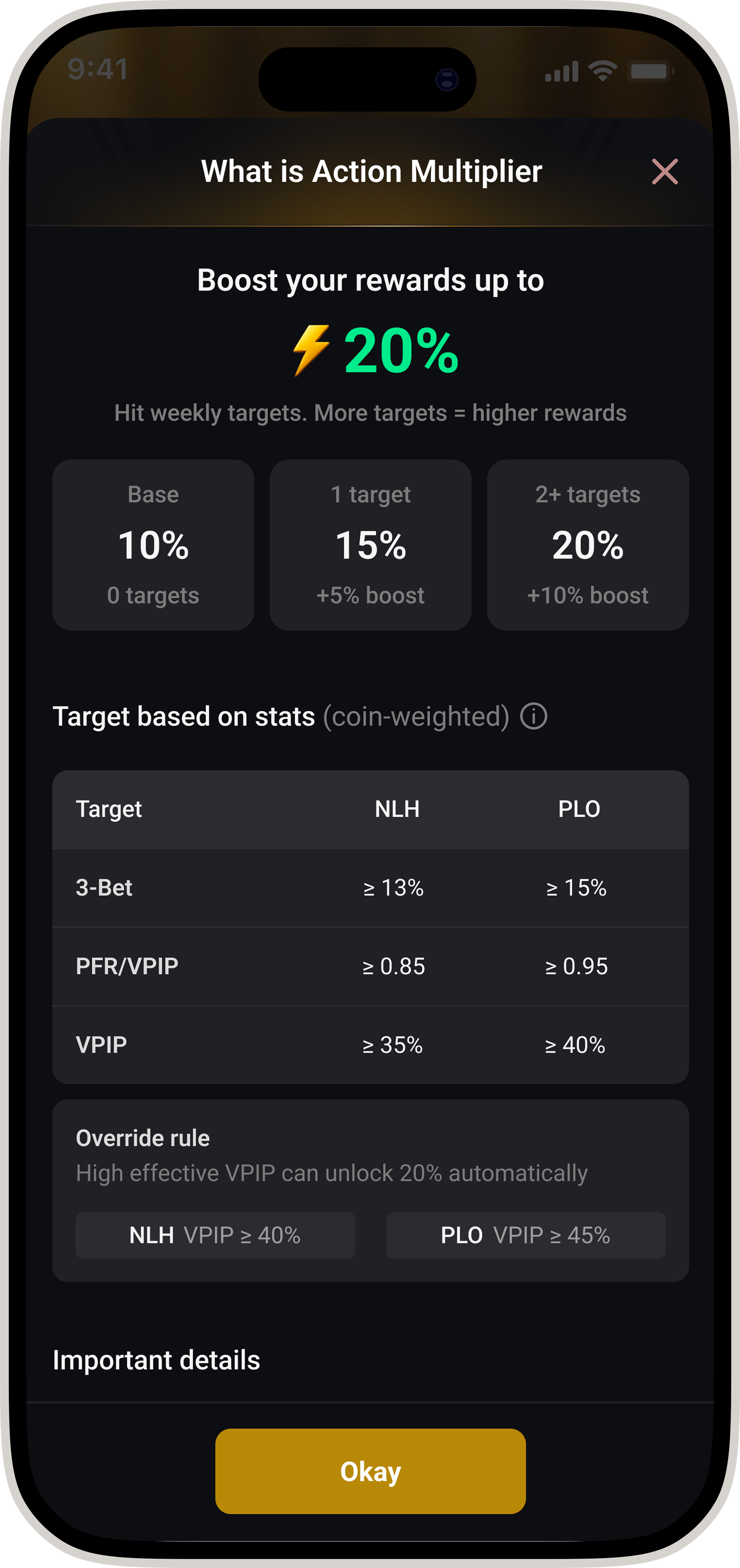
Task: Tap the lightning bolt boost icon
Action: 312,351
